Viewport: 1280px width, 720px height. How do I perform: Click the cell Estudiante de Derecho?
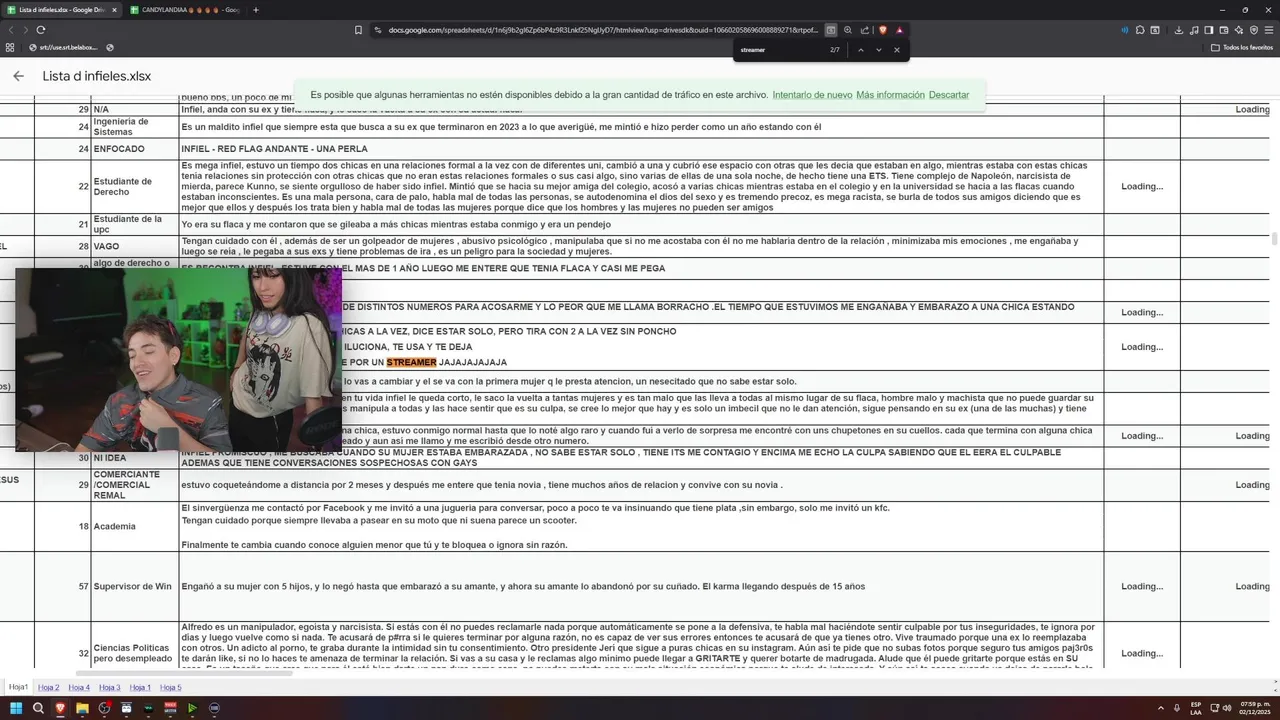(x=134, y=186)
